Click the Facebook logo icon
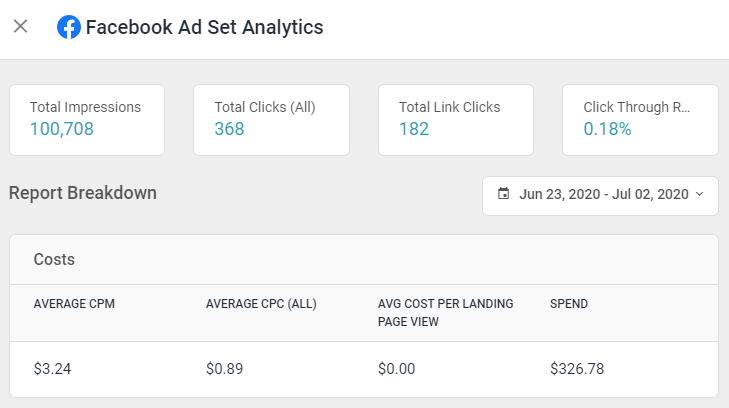 coord(69,27)
